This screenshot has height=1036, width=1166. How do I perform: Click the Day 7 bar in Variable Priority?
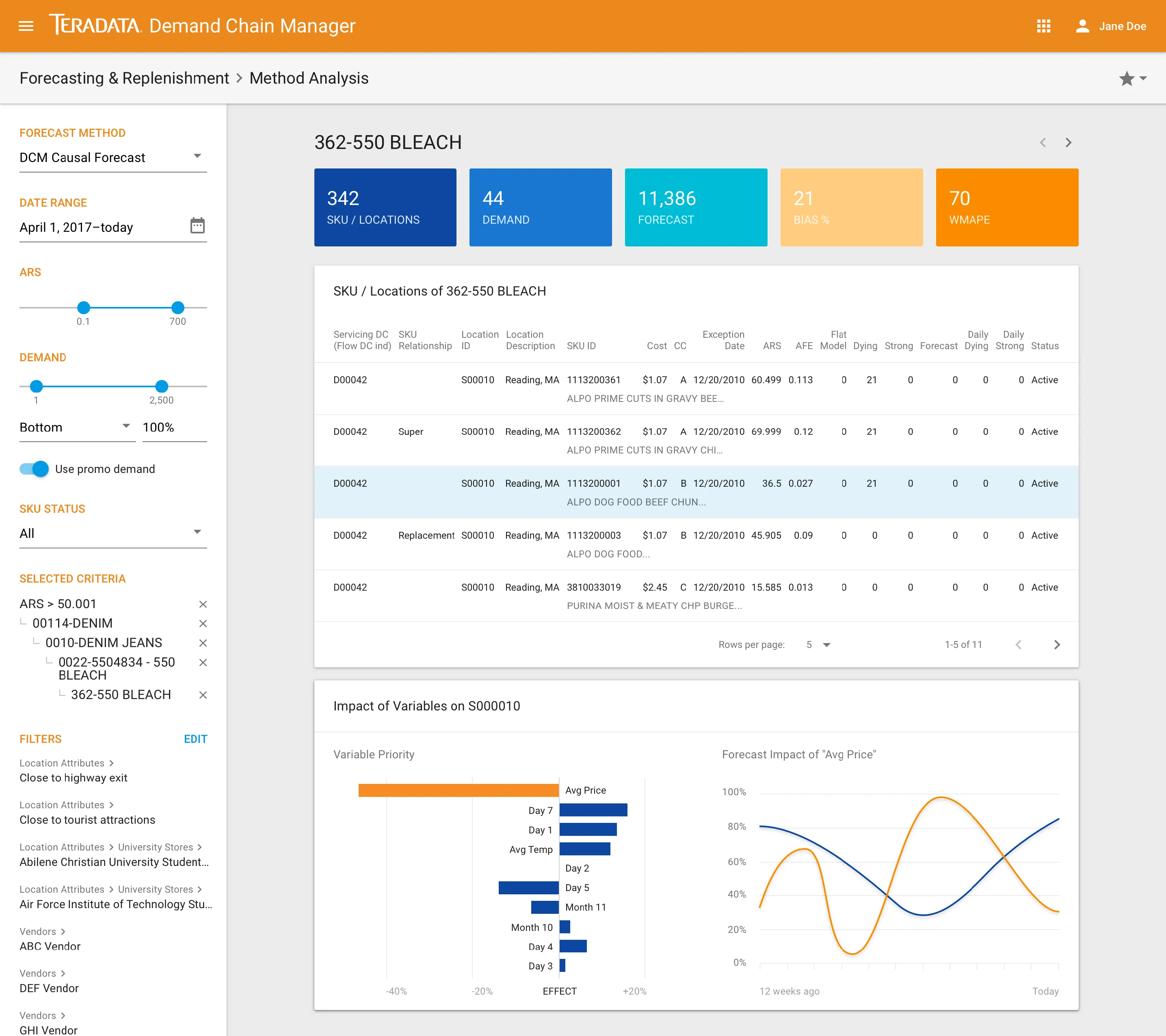(593, 810)
